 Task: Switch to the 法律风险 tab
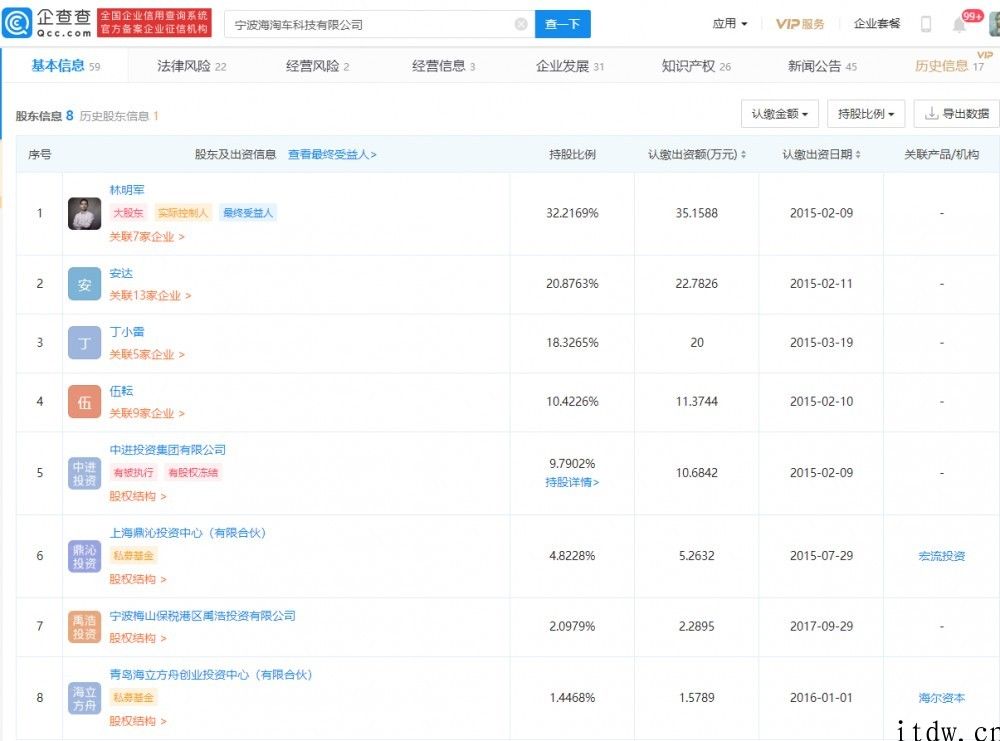click(191, 66)
